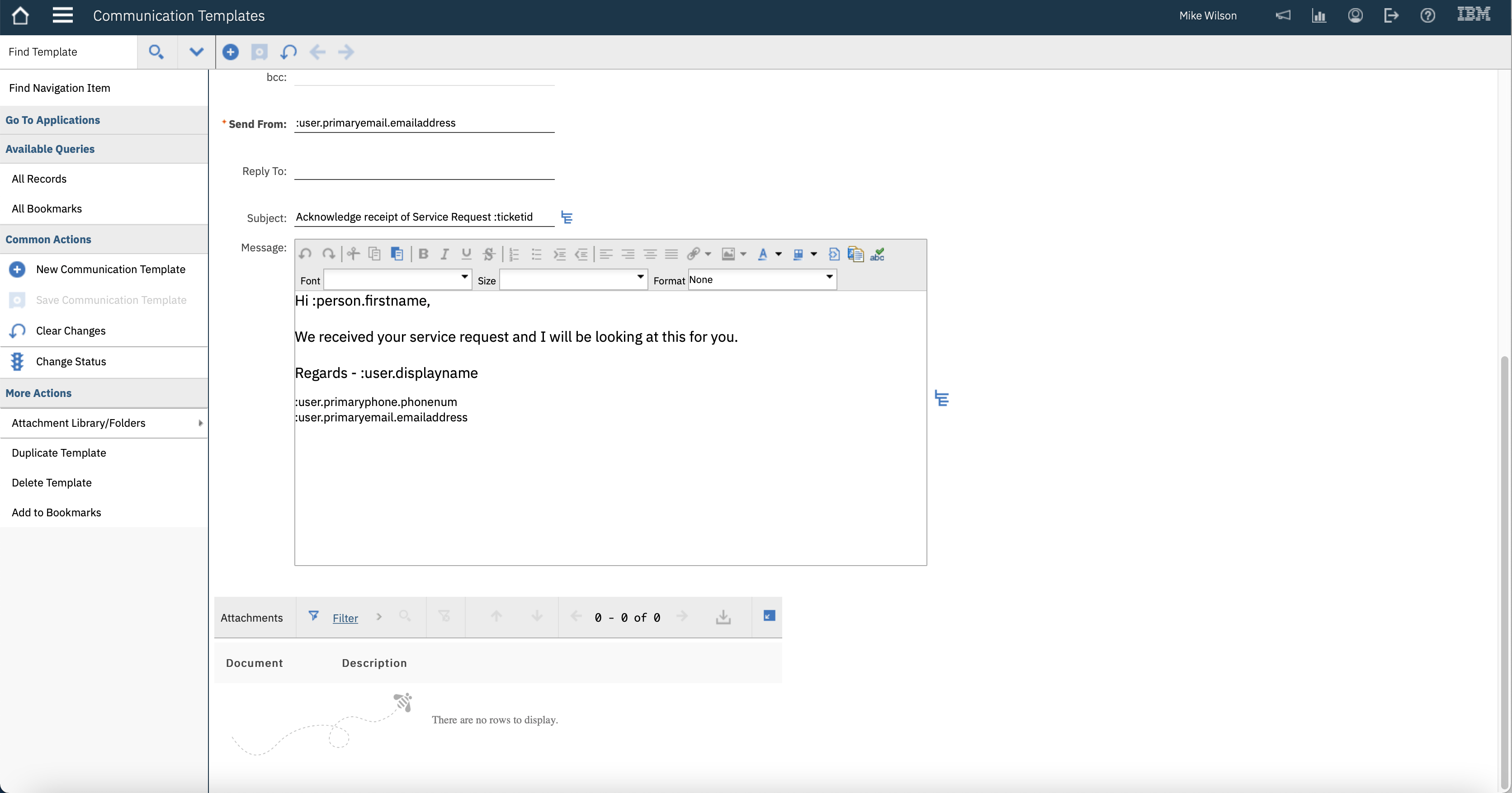1512x793 pixels.
Task: Open the bulletin board megaphone icon
Action: [x=1282, y=16]
